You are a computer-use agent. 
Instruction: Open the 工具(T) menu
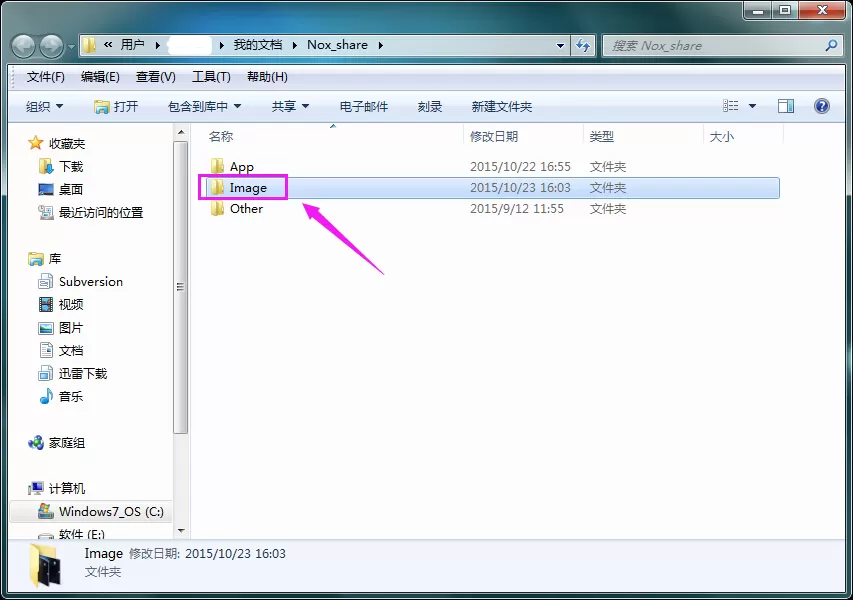click(211, 77)
